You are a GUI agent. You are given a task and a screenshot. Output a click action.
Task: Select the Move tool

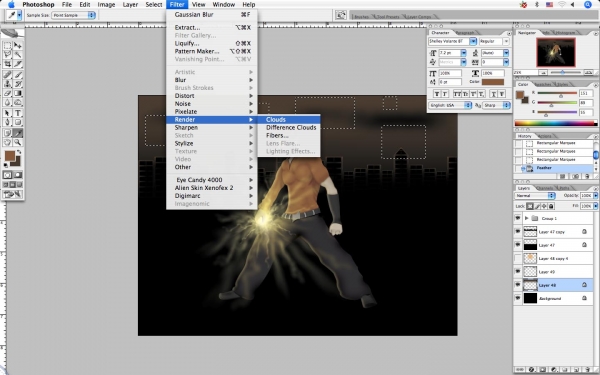tap(18, 46)
